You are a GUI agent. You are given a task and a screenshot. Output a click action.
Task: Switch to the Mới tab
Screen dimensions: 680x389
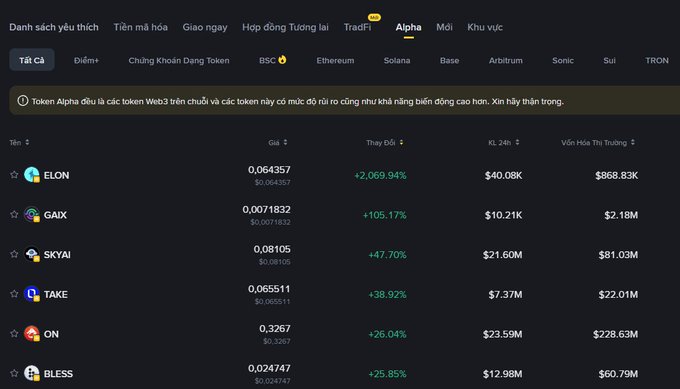click(444, 27)
